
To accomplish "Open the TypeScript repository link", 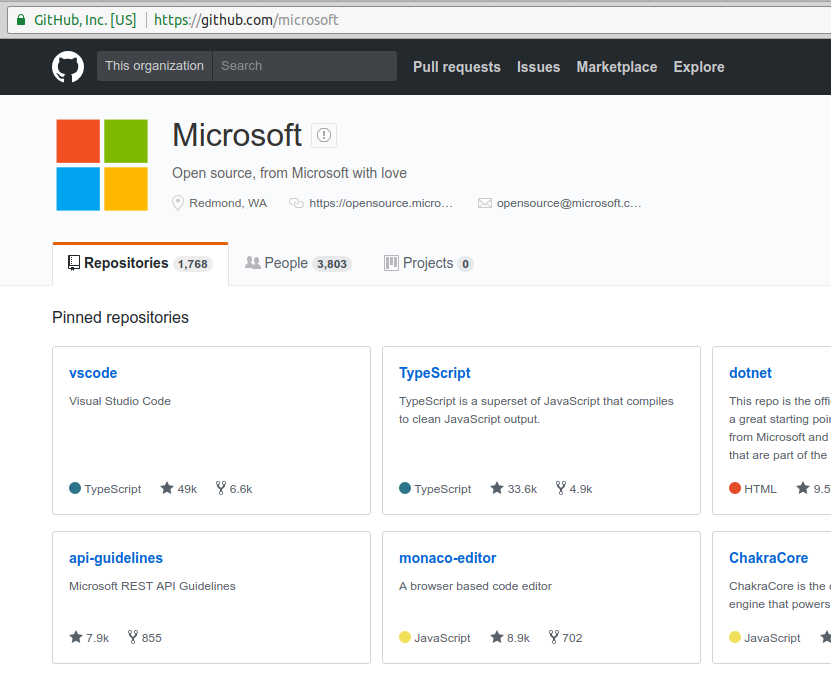I will click(435, 373).
